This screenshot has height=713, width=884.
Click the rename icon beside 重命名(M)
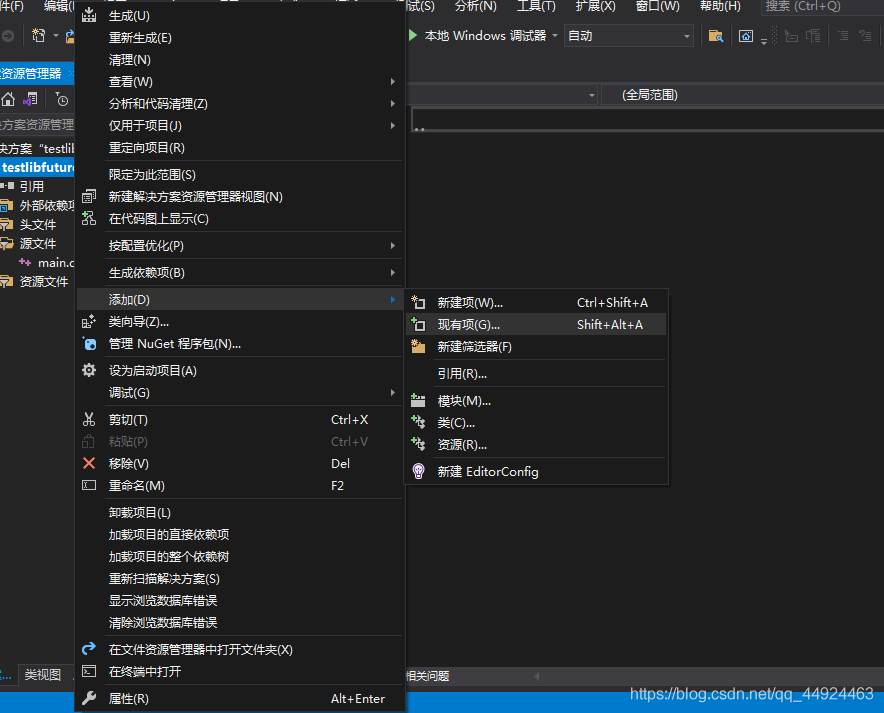point(89,485)
